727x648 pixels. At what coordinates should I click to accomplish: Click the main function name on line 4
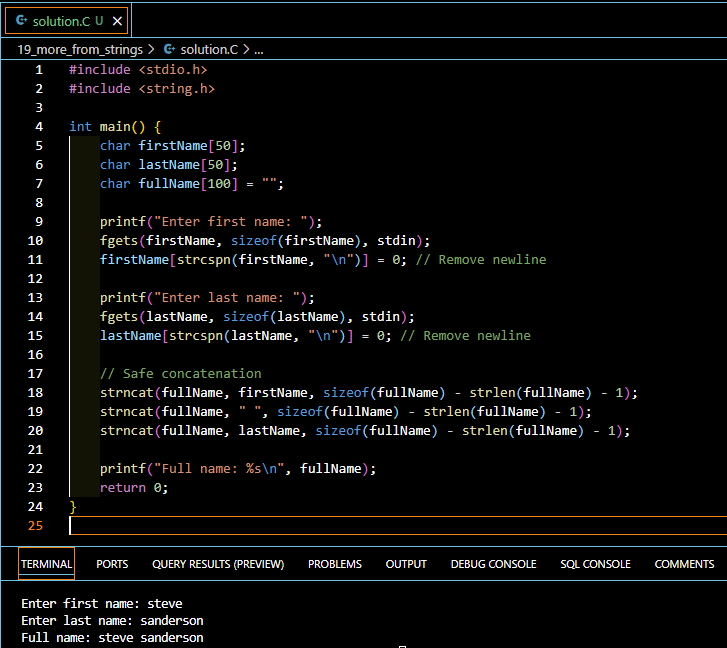tap(115, 127)
